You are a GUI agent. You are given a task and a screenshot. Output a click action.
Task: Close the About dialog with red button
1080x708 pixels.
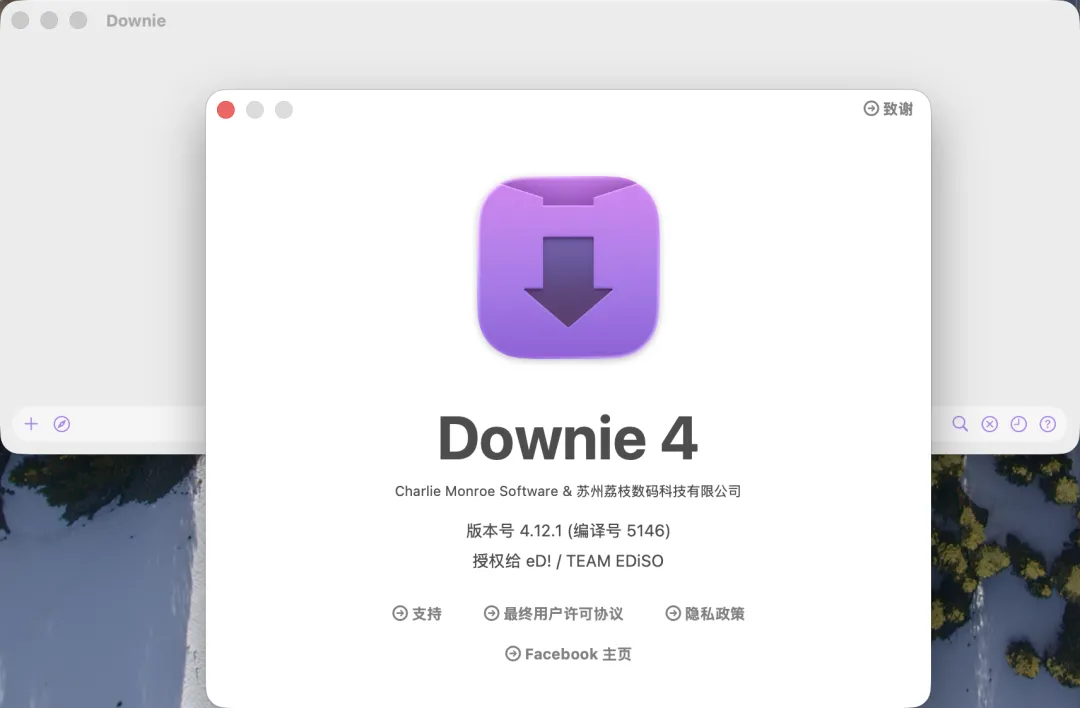click(x=226, y=110)
